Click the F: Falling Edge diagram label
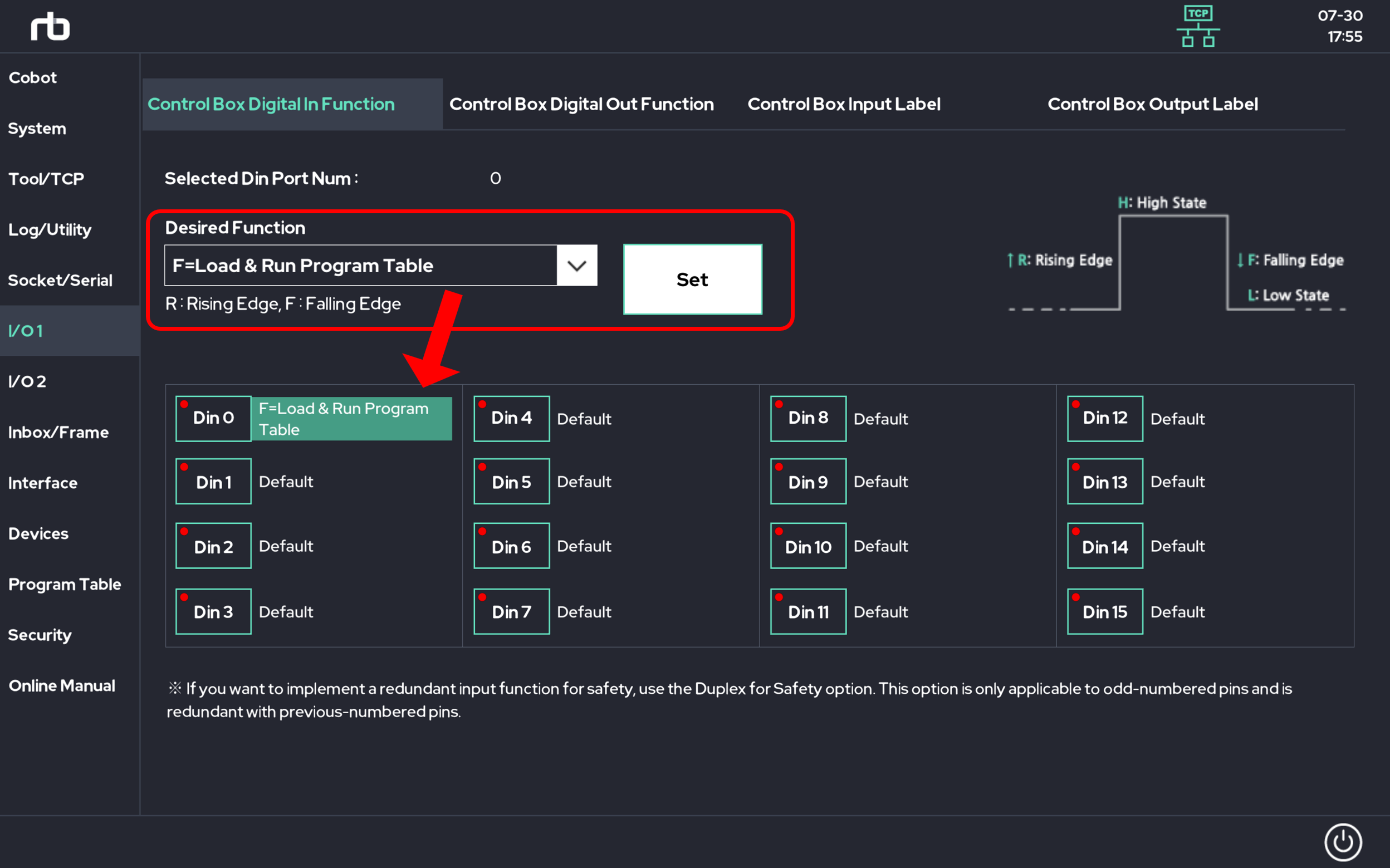 [1290, 260]
